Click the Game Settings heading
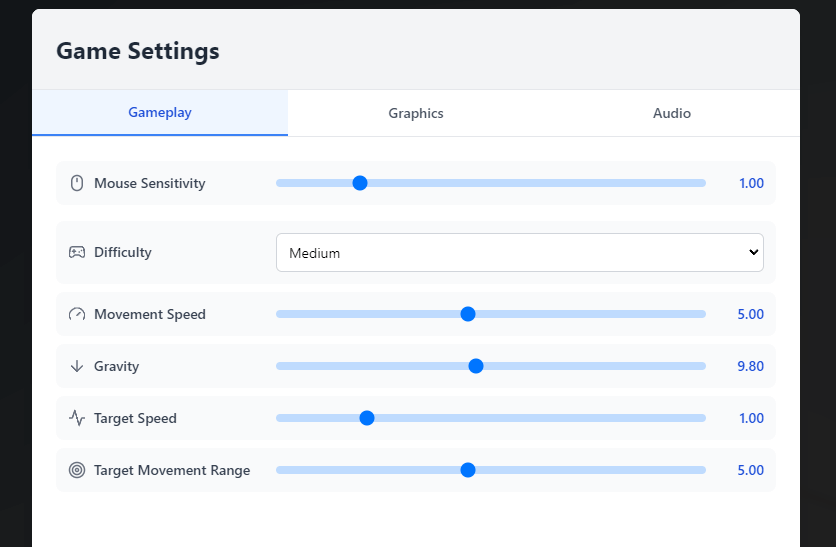Image resolution: width=836 pixels, height=547 pixels. click(x=138, y=51)
